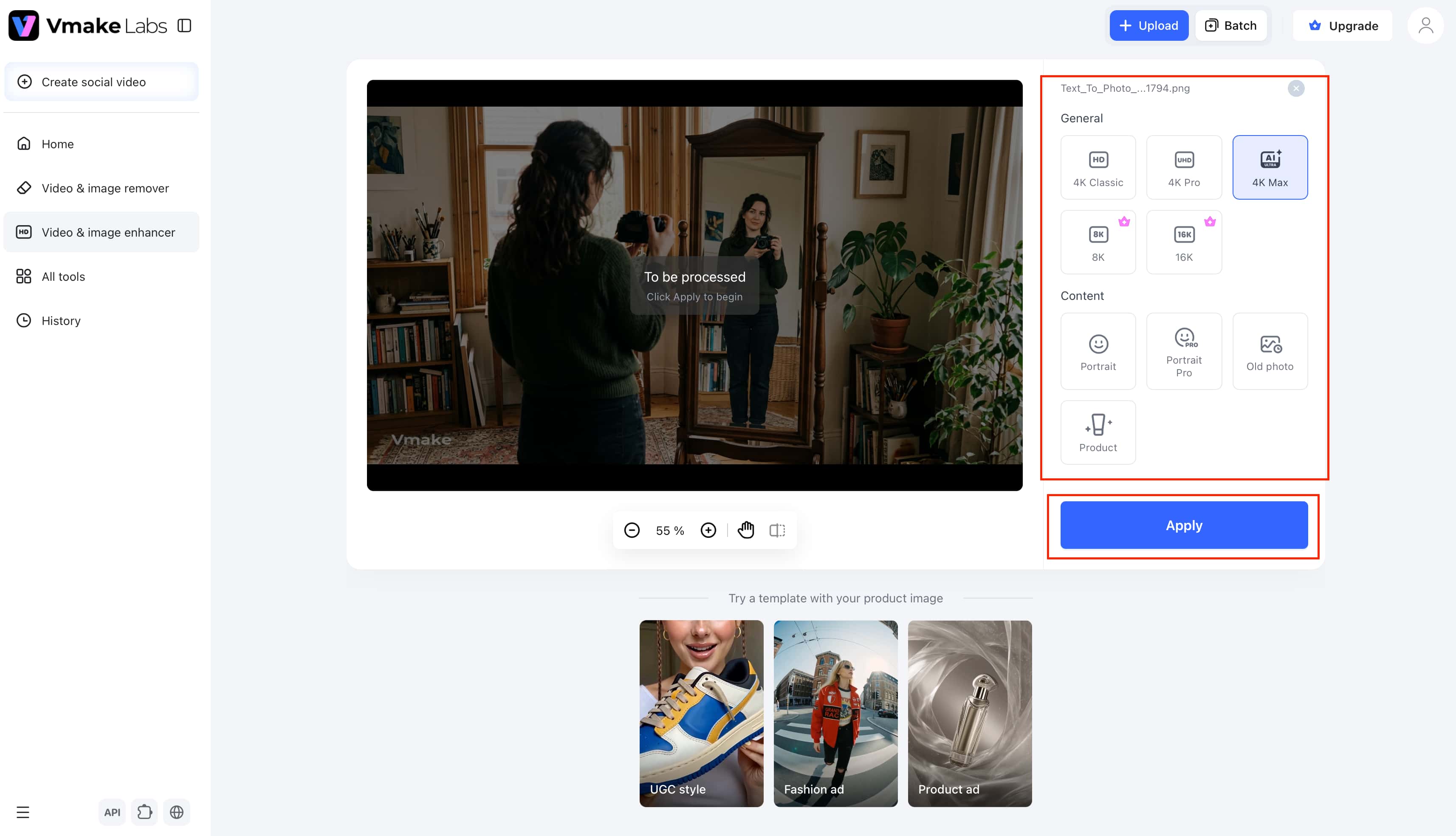Open the History page
The width and height of the screenshot is (1456, 836).
(x=102, y=320)
